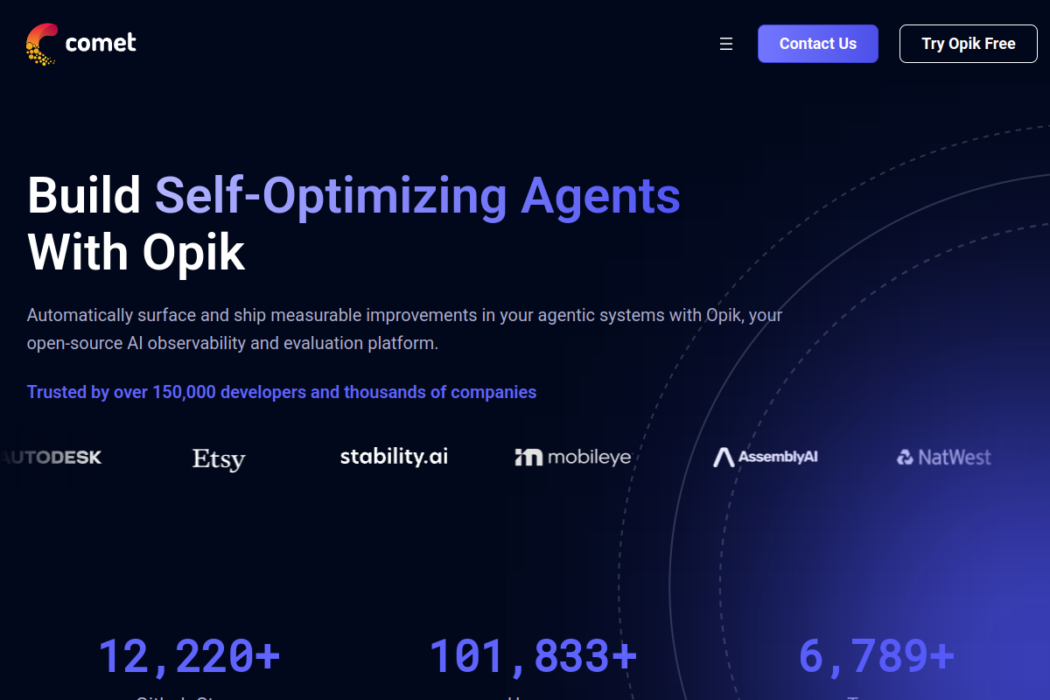Select the Etsy logo
This screenshot has width=1050, height=700.
pos(219,459)
